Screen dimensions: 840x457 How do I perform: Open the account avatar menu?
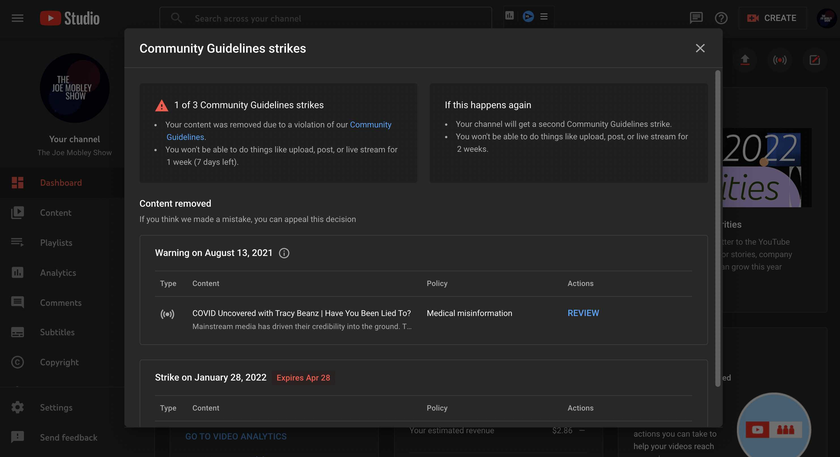[x=827, y=18]
